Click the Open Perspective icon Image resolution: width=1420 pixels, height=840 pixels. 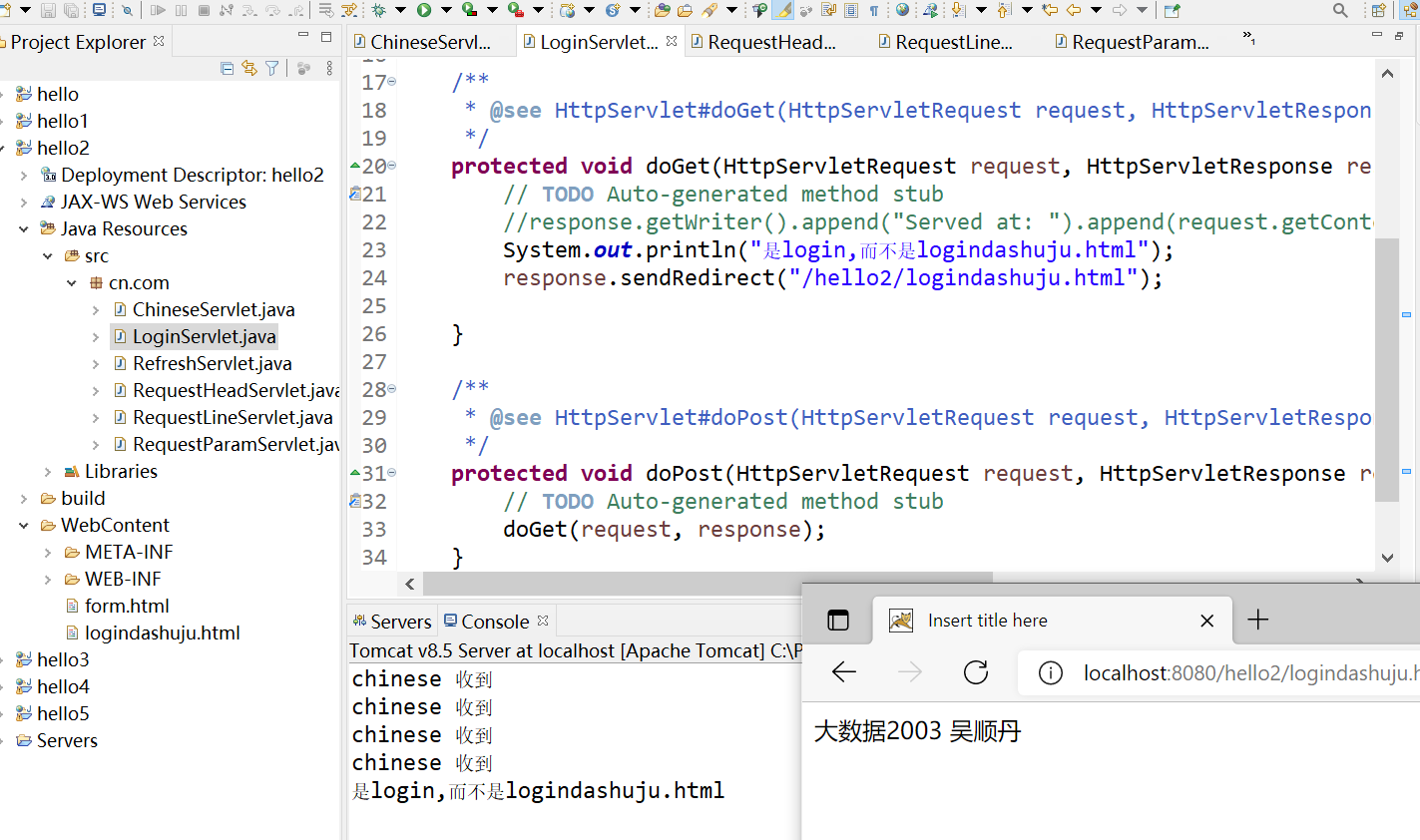click(1378, 10)
